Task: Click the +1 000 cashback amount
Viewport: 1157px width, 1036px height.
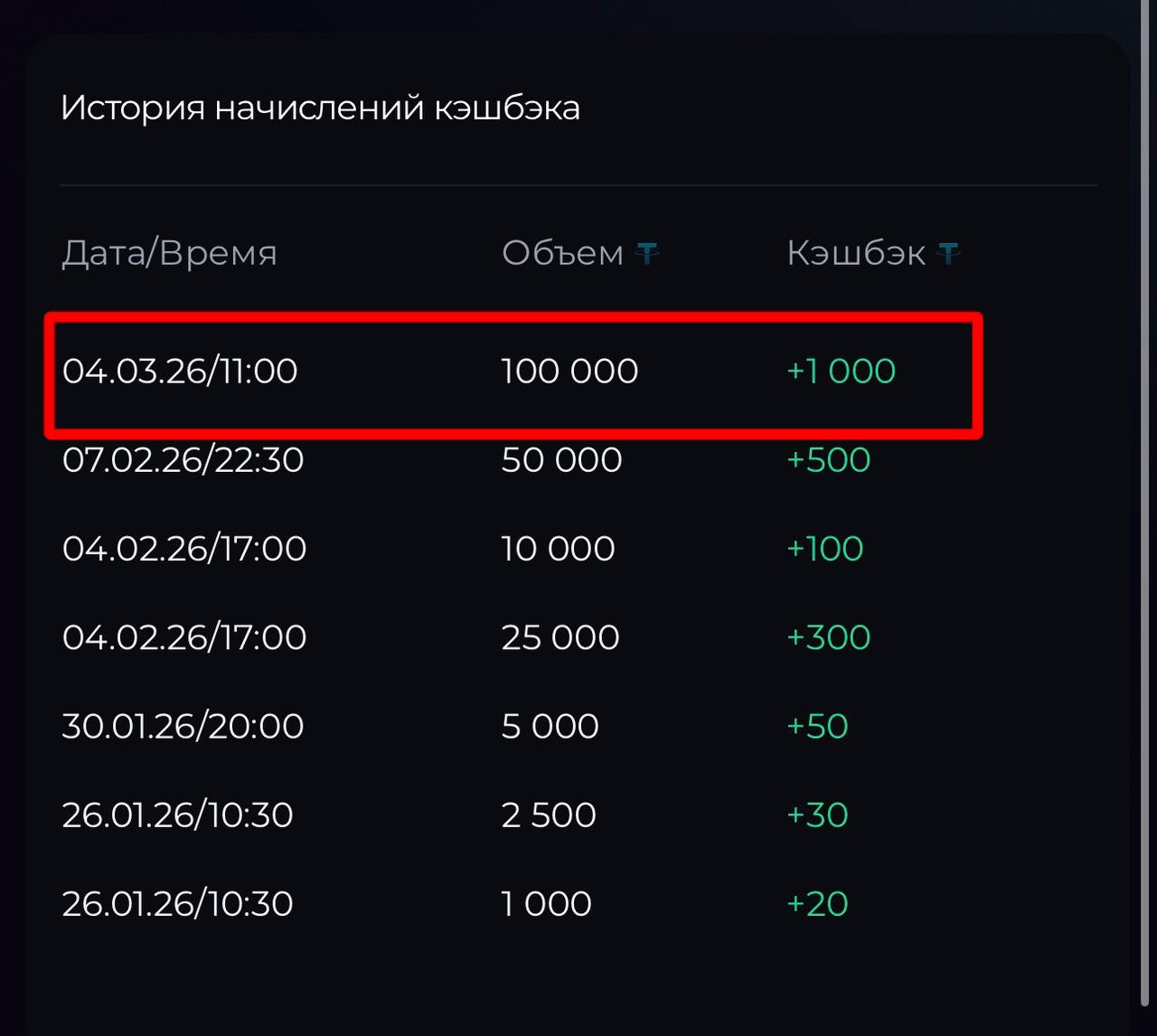Action: [841, 371]
